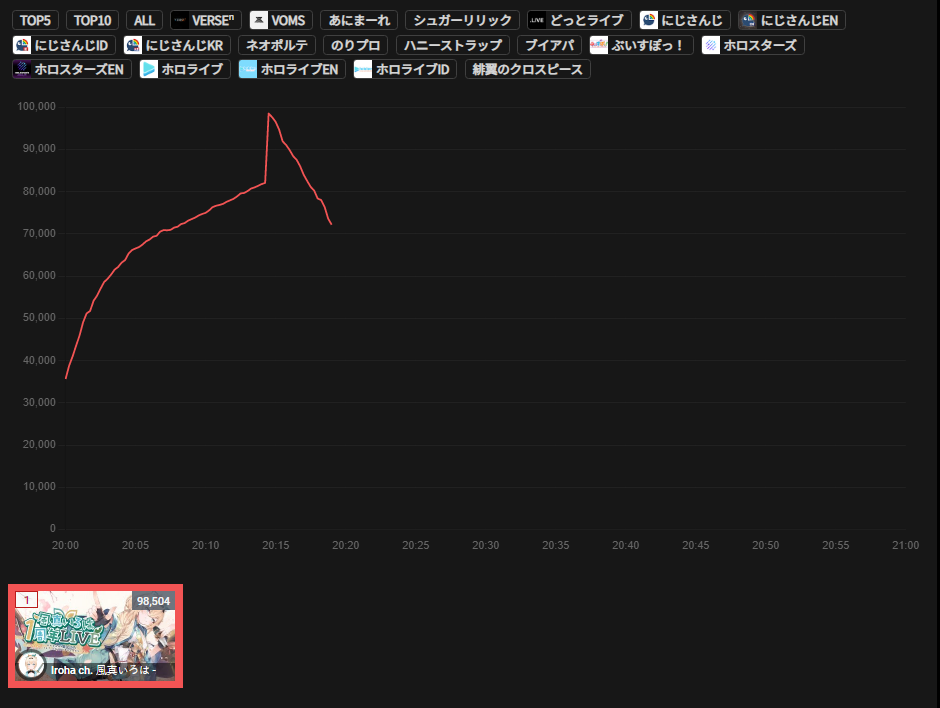Click the 20:15 x-axis time label

point(276,545)
